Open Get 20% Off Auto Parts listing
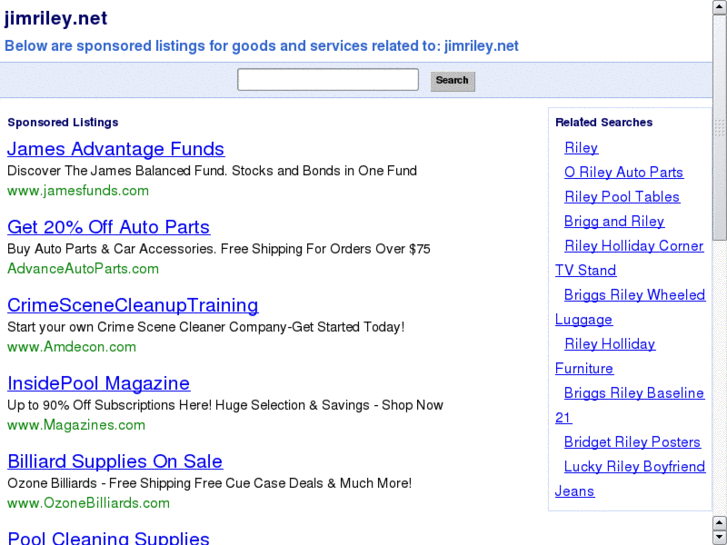Image resolution: width=727 pixels, height=545 pixels. pos(108,227)
